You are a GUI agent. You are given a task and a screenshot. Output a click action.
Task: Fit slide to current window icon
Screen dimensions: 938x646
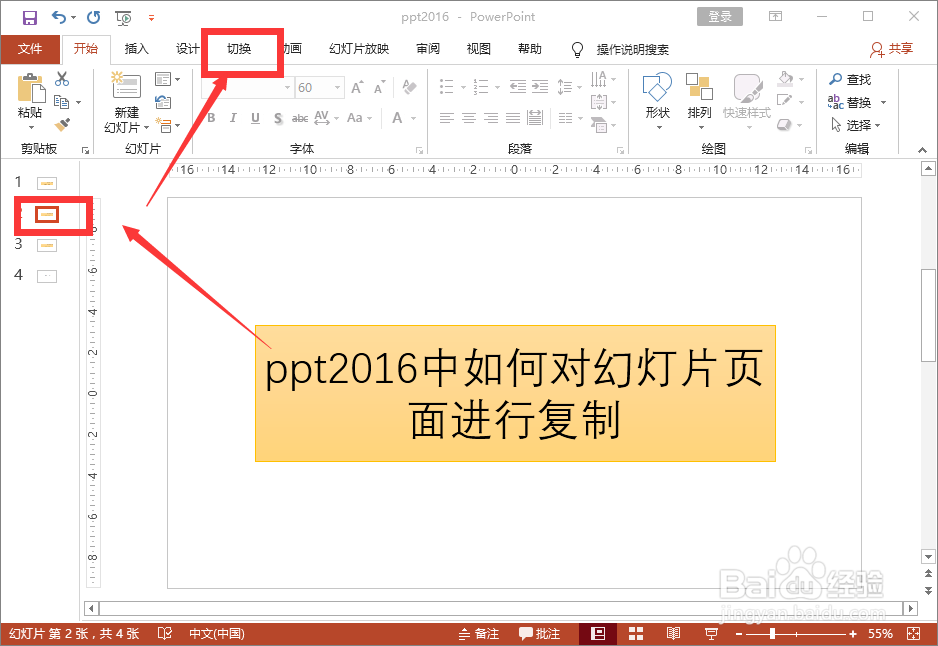(x=913, y=633)
